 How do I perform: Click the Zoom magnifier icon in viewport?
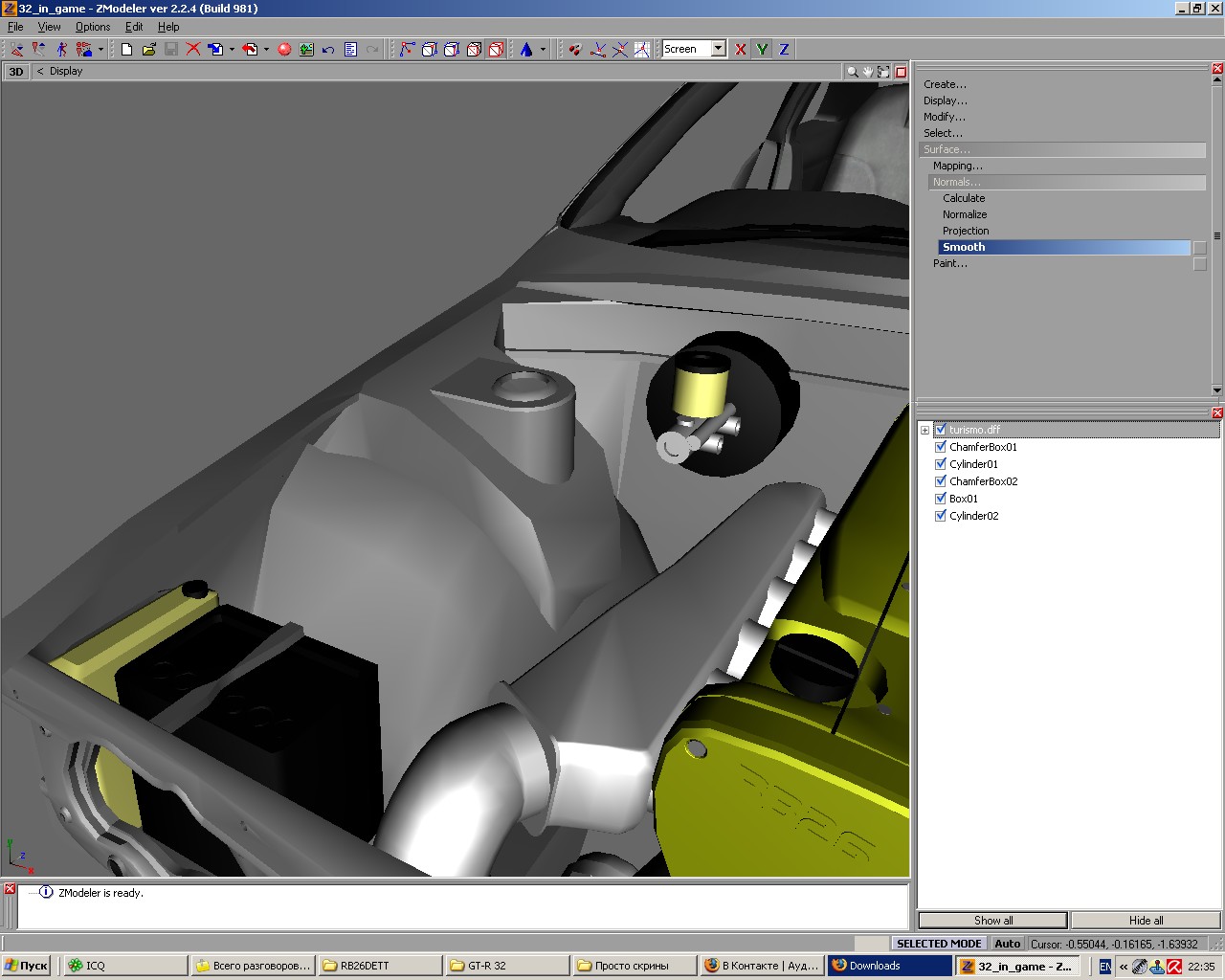[852, 71]
